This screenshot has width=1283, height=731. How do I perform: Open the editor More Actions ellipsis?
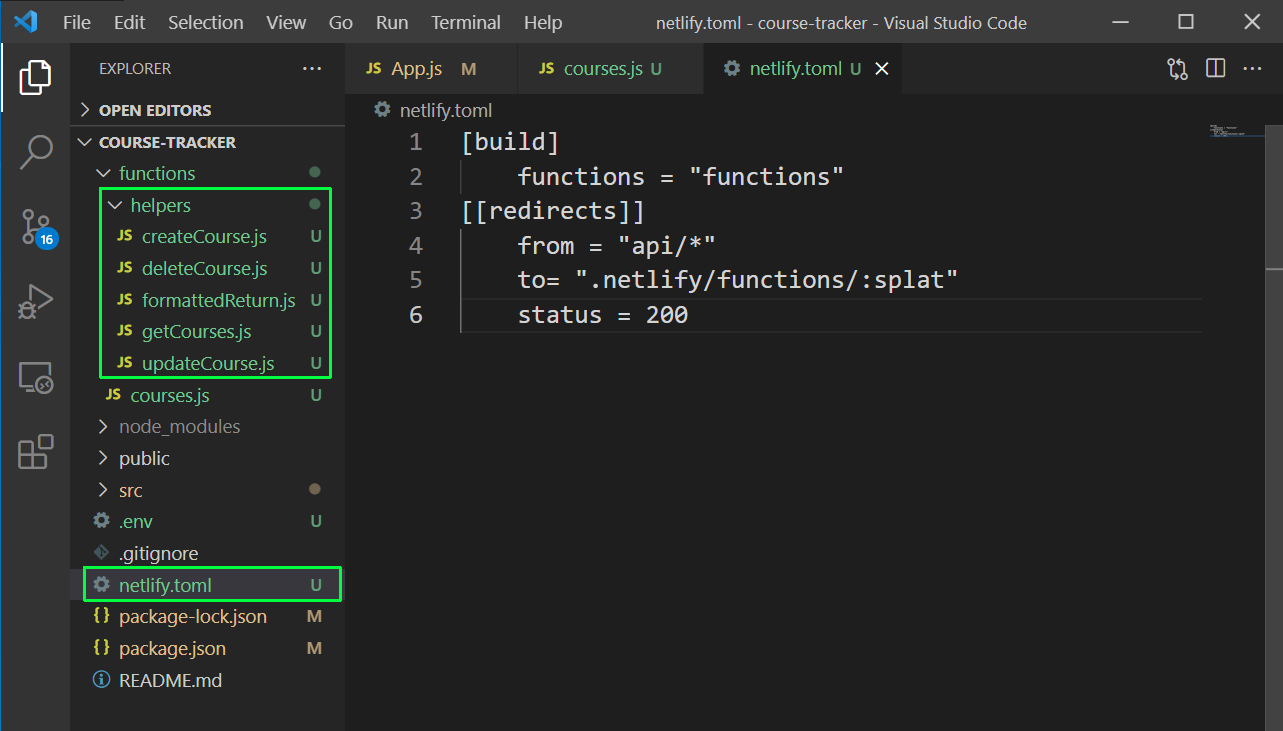[x=1252, y=69]
